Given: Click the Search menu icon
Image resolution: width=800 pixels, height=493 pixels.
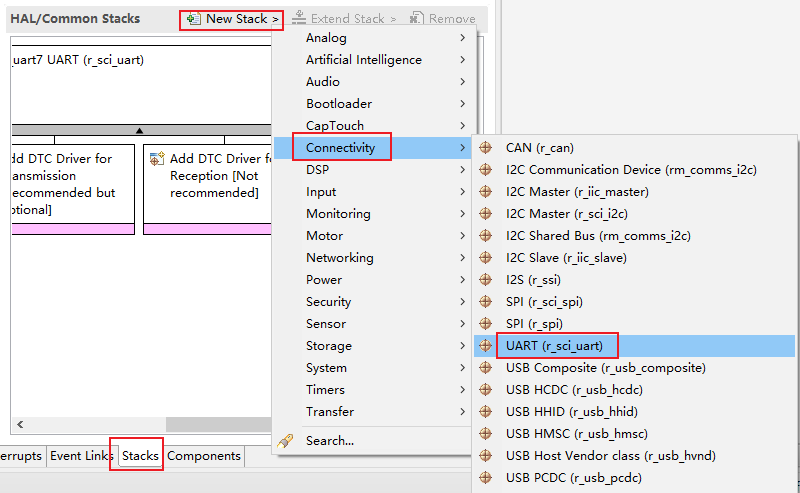Looking at the screenshot, I should (285, 440).
